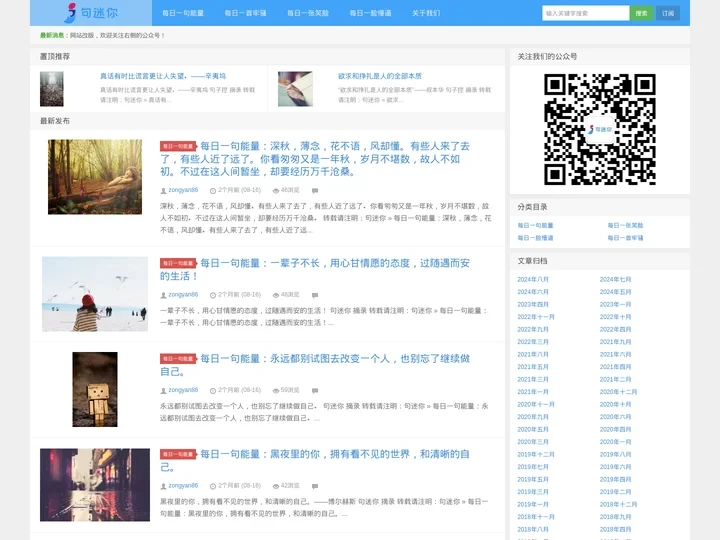This screenshot has width=720, height=540.
Task: Open archive 2018年九月
Action: point(615,517)
